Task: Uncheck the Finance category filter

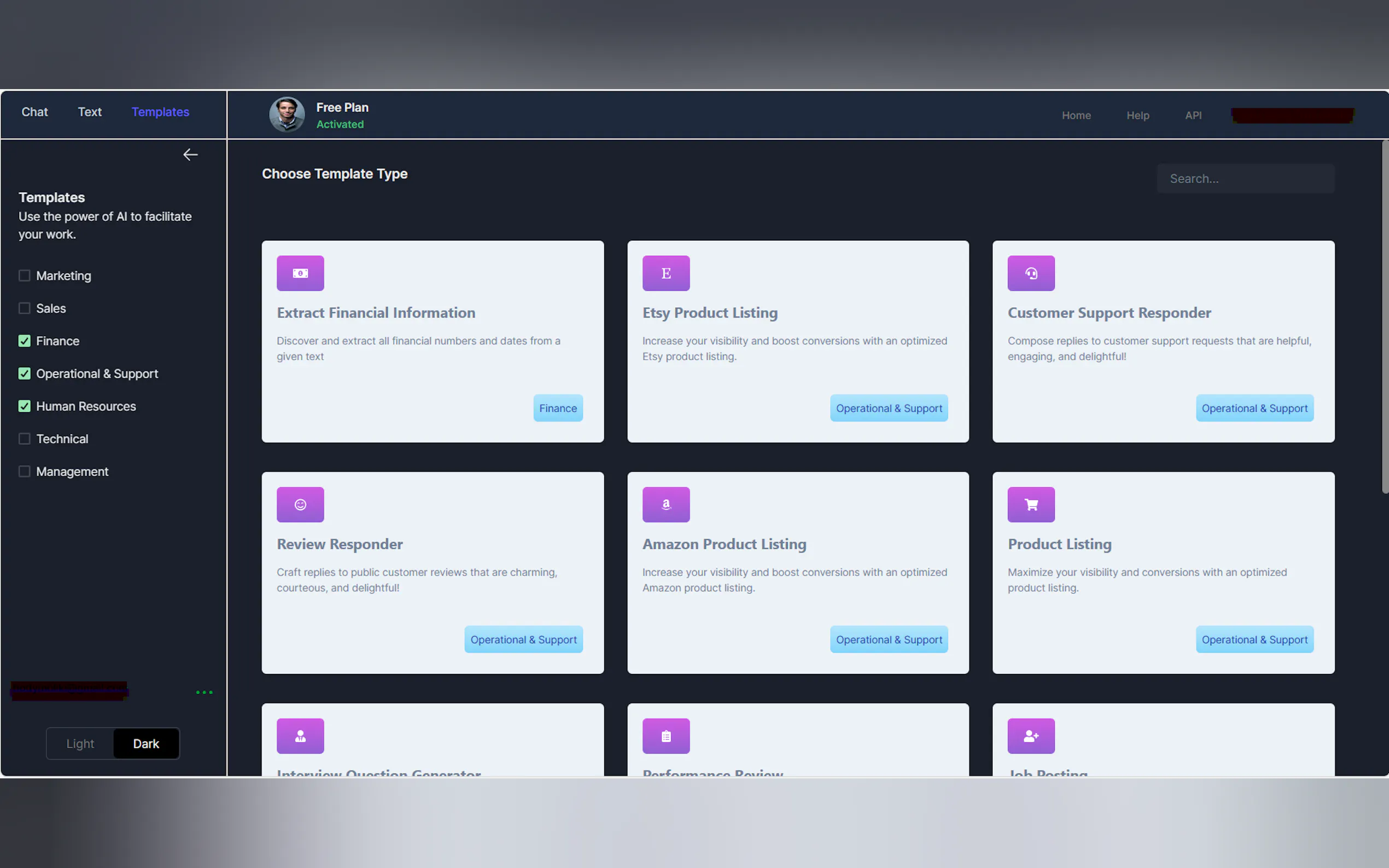Action: click(x=24, y=341)
